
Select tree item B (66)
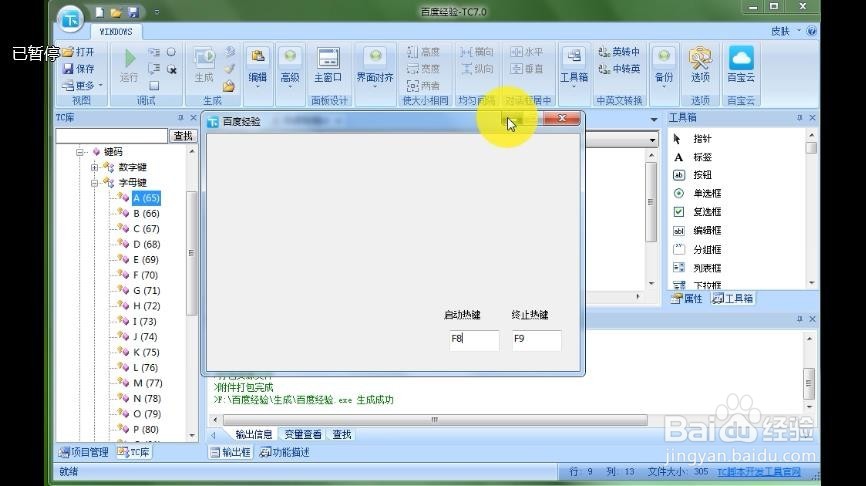(146, 214)
